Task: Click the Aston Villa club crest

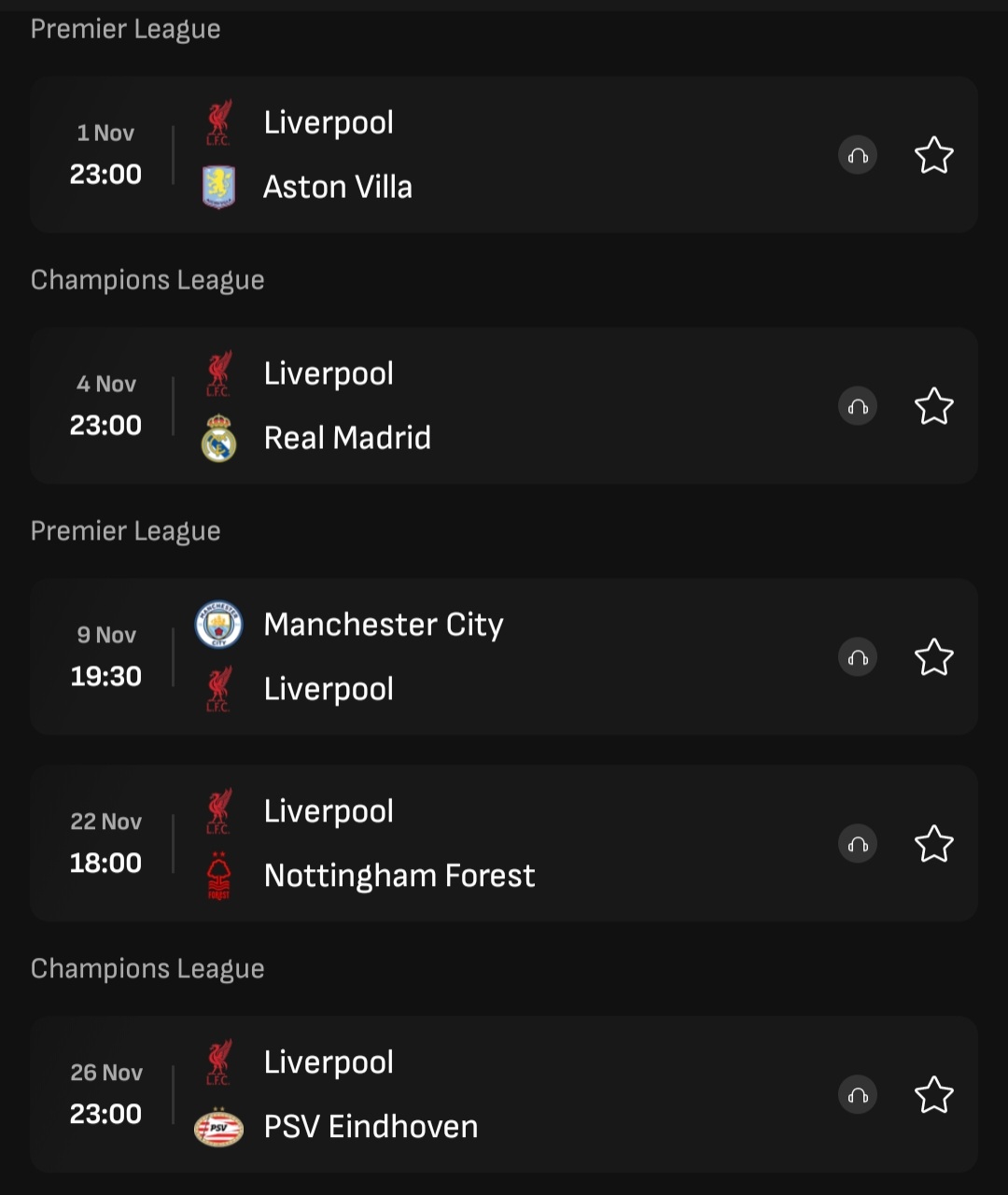Action: tap(218, 187)
